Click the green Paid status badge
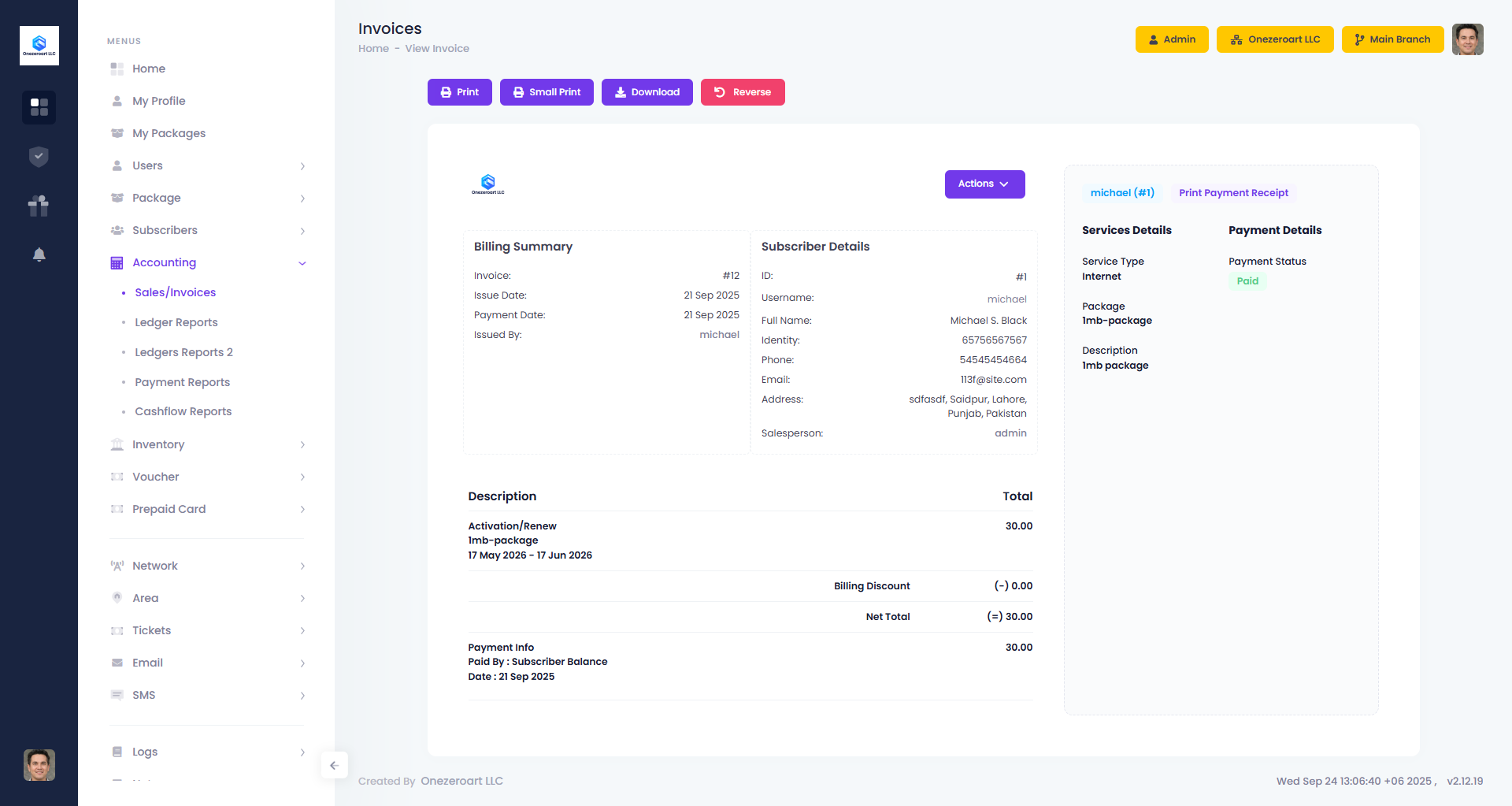Image resolution: width=1512 pixels, height=806 pixels. pos(1247,281)
